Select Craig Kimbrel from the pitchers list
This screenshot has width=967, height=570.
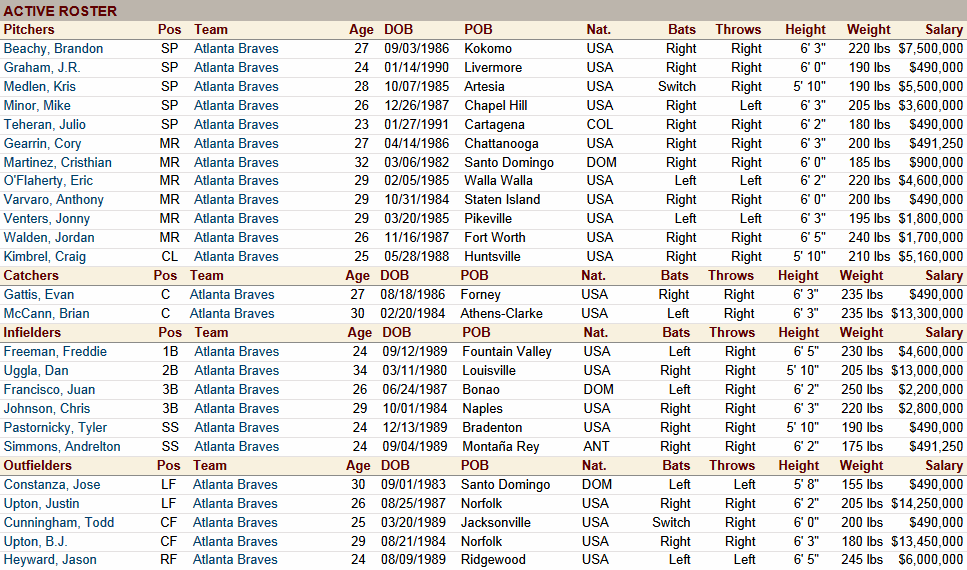click(x=43, y=256)
